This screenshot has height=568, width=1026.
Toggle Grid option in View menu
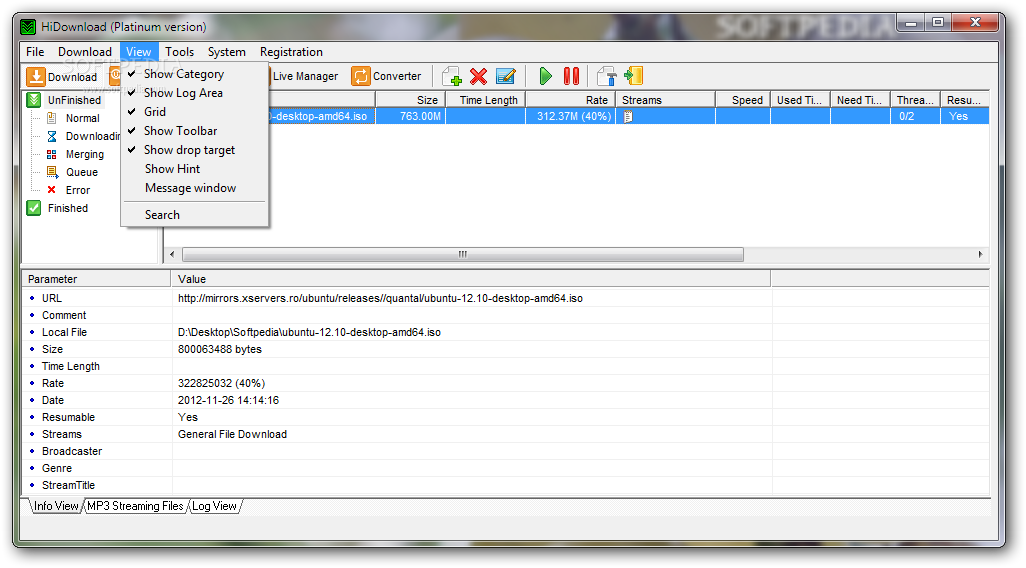click(x=195, y=112)
